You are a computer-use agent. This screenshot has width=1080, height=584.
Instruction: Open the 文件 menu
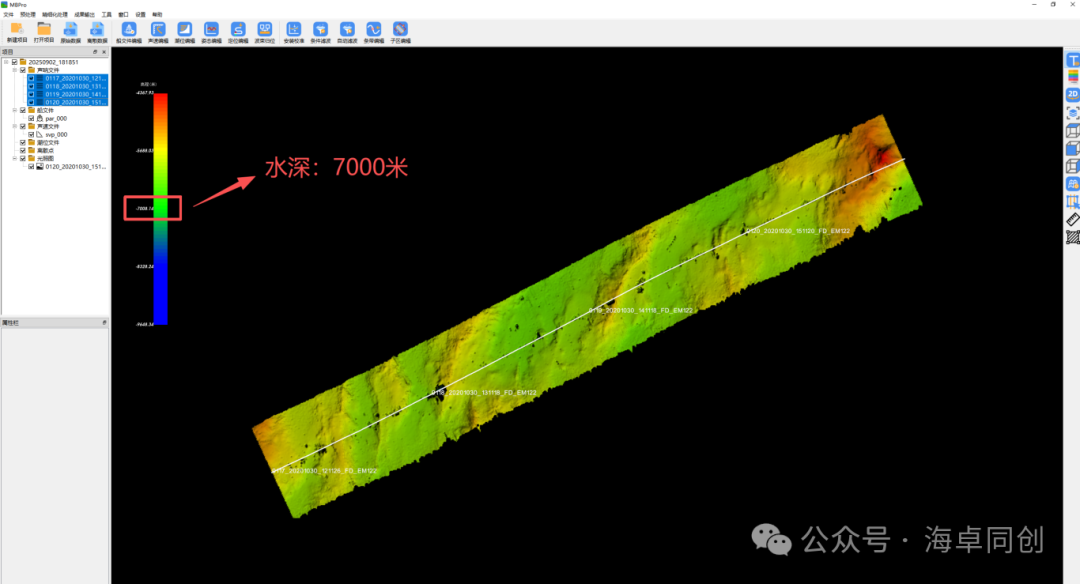[8, 15]
